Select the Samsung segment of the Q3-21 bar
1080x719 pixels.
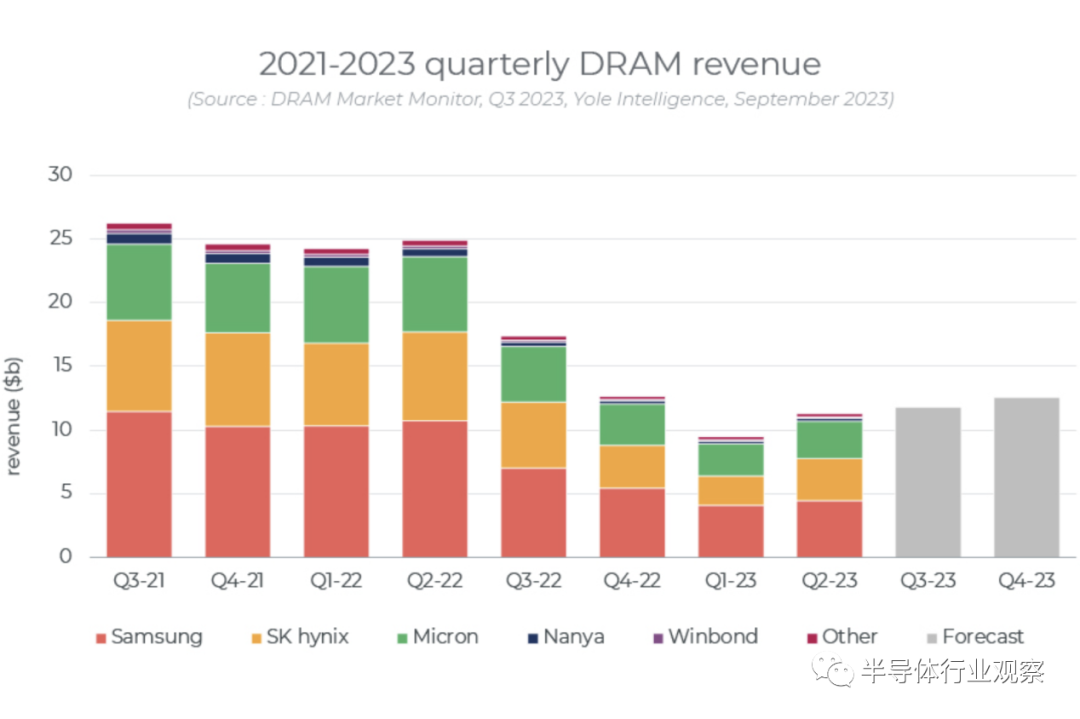click(139, 484)
